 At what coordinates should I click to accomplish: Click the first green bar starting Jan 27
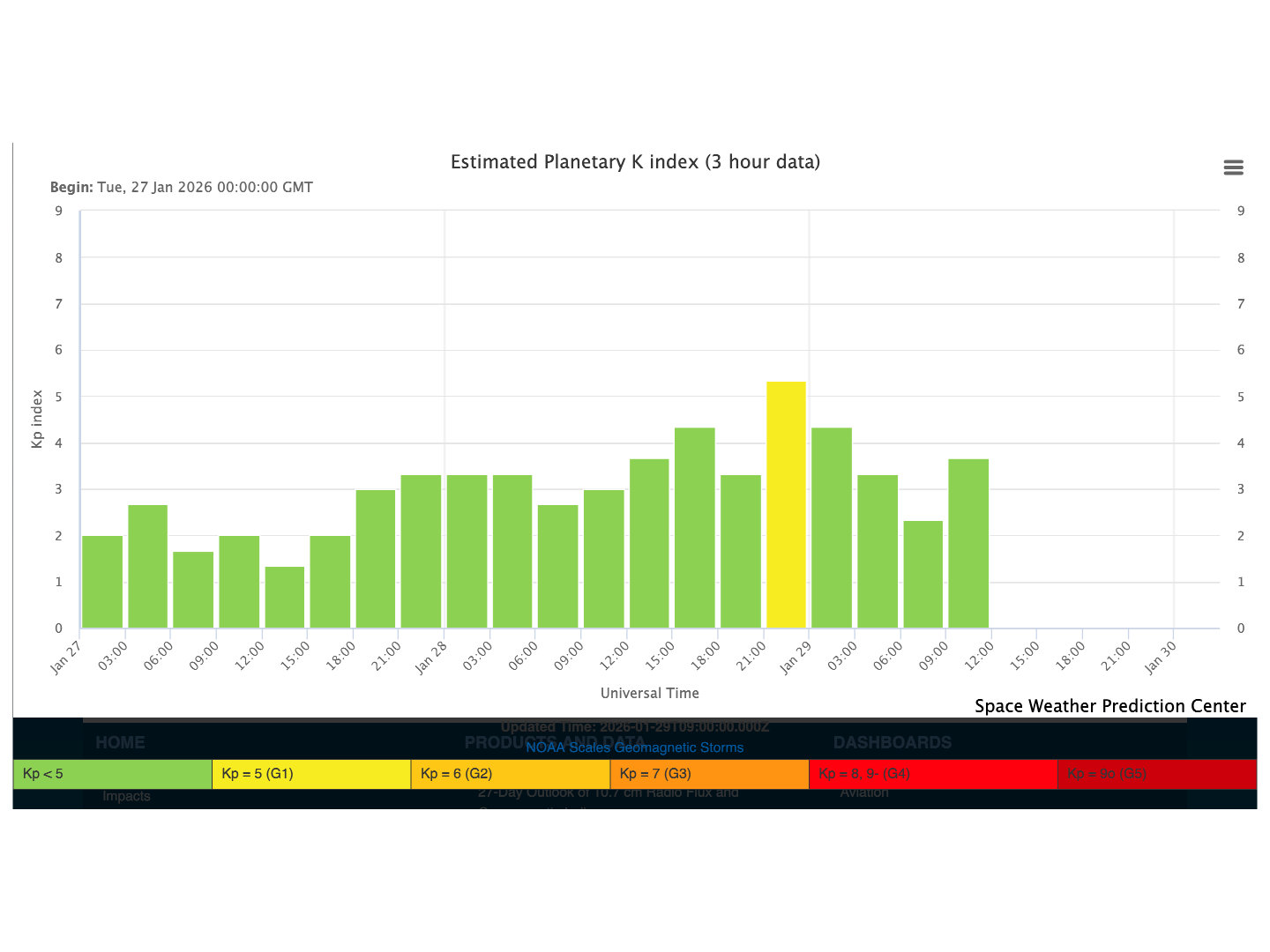point(102,582)
